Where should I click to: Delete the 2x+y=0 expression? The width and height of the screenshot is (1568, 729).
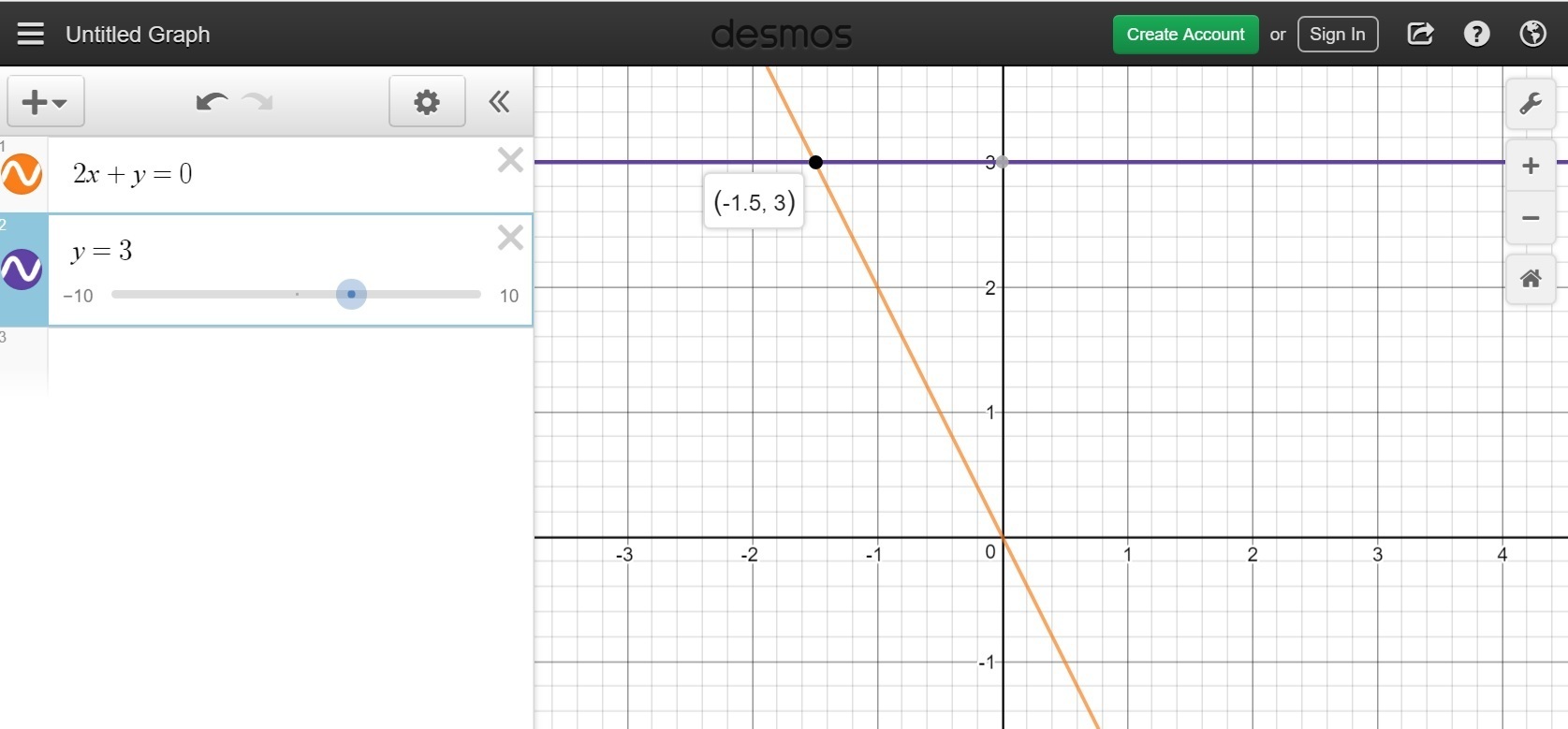[510, 160]
